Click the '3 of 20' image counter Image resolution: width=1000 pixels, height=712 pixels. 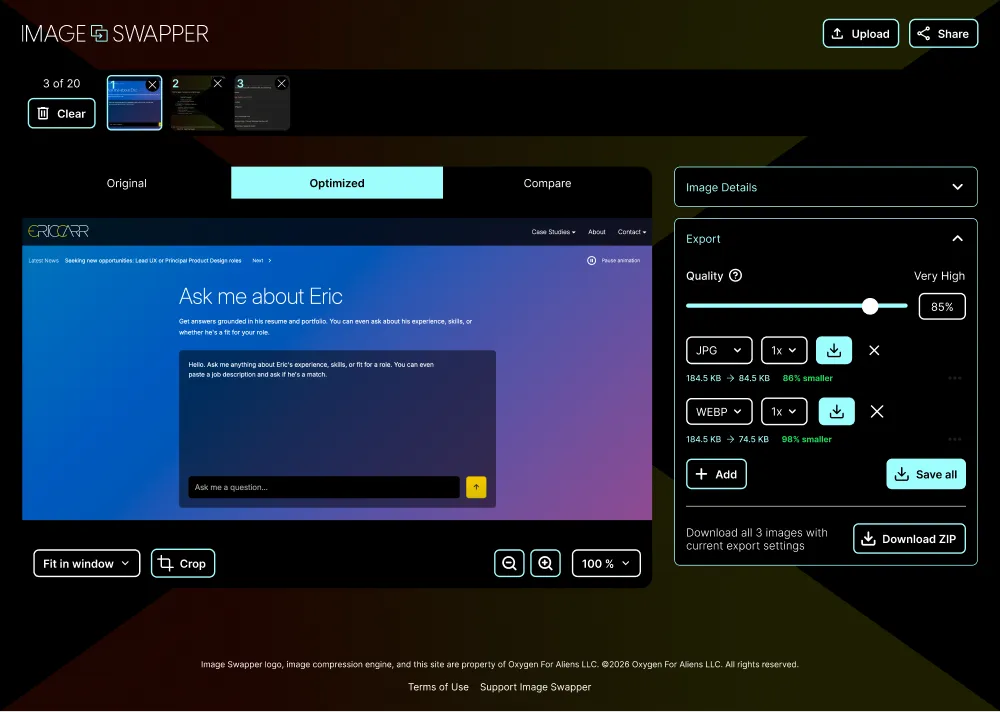pyautogui.click(x=61, y=84)
